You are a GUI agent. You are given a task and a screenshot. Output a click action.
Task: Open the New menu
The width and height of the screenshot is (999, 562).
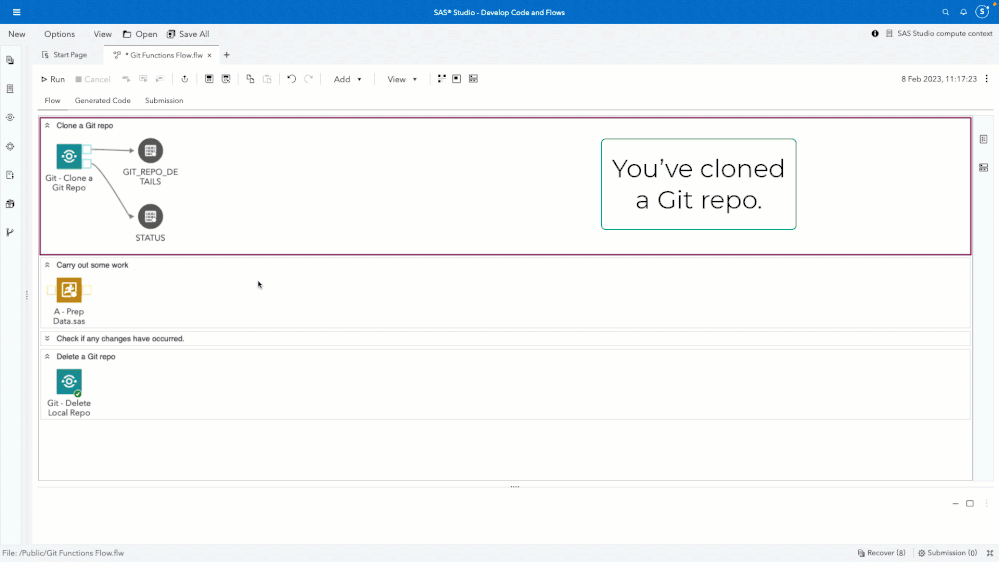pos(17,34)
